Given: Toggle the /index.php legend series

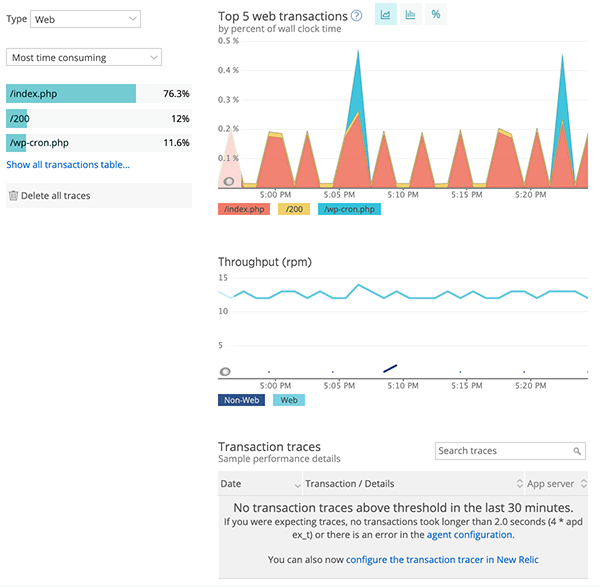Looking at the screenshot, I should coord(246,209).
